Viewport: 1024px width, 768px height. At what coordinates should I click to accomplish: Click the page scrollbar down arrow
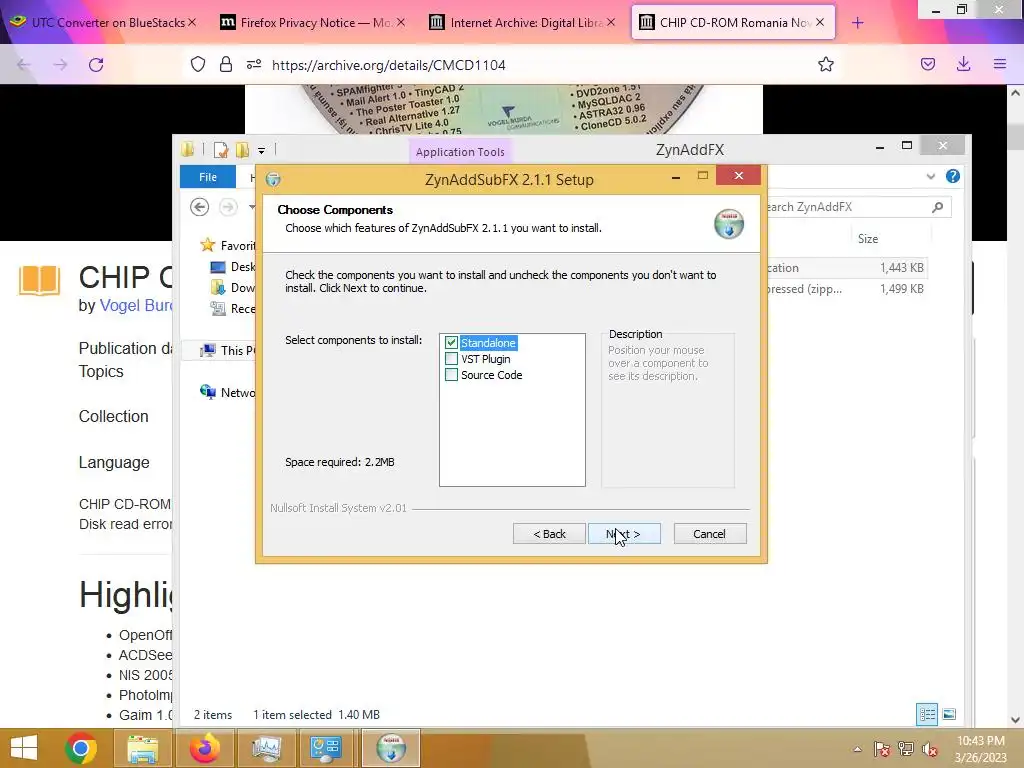1015,720
